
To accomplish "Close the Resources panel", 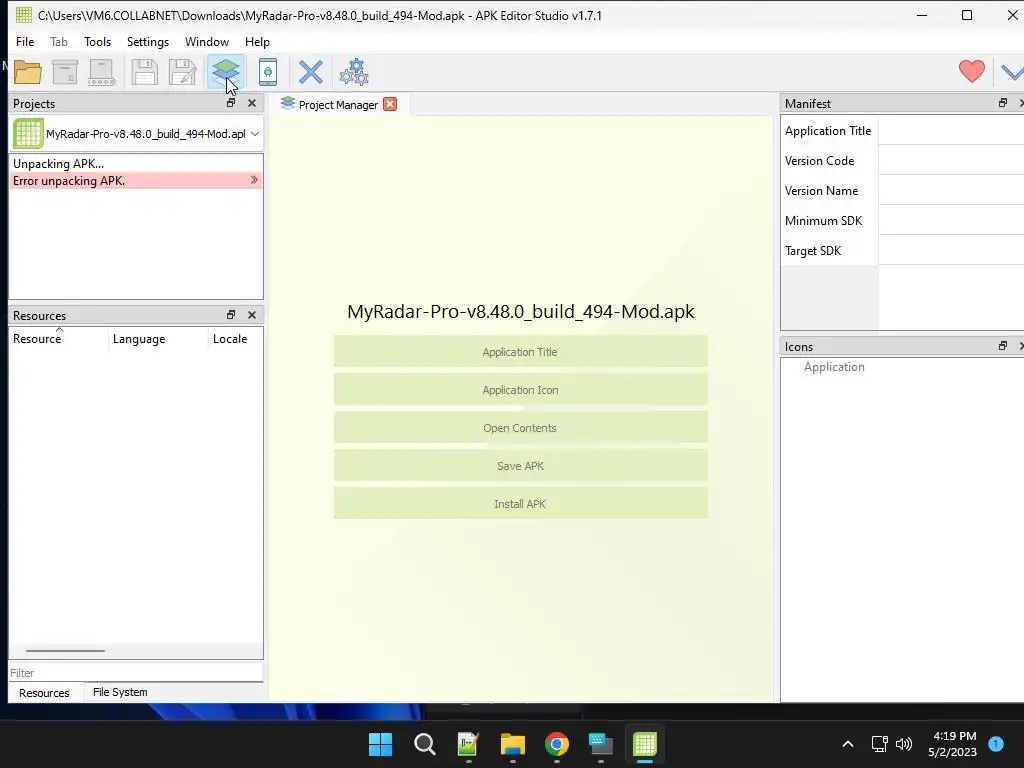I will [x=252, y=315].
